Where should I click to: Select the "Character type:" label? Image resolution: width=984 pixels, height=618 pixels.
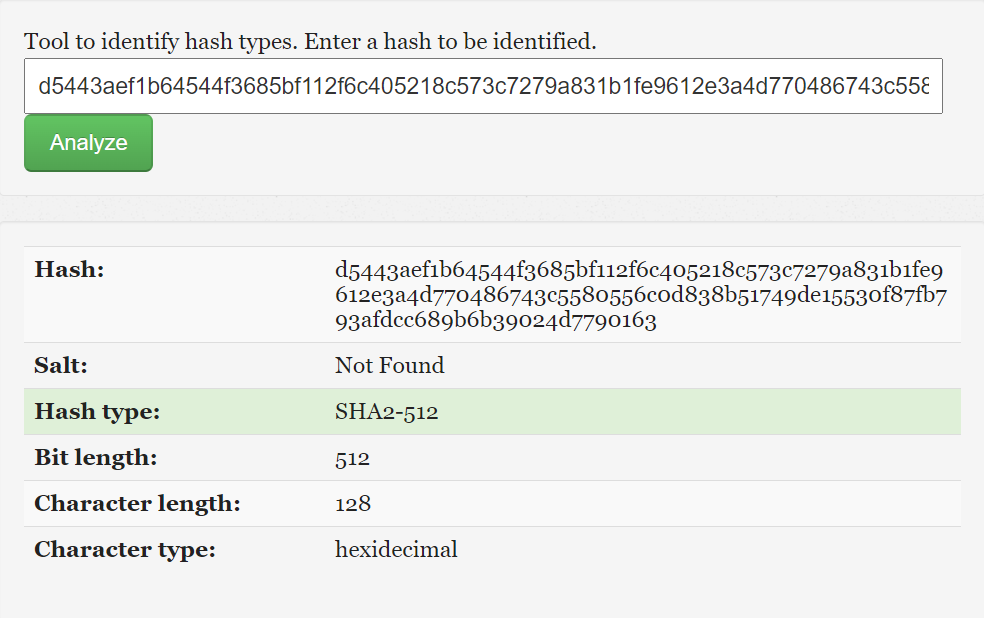click(125, 550)
